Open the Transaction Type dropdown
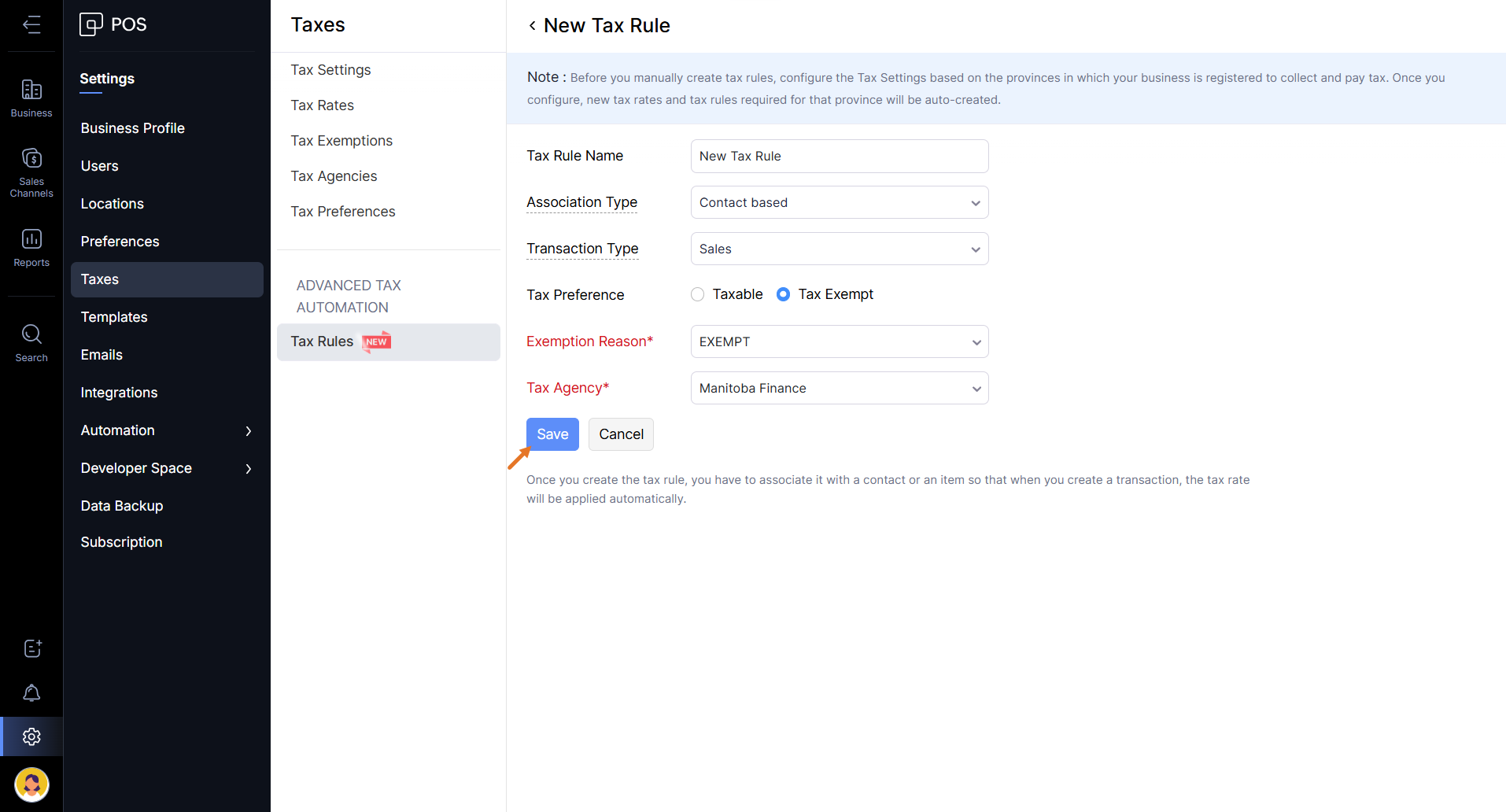The image size is (1506, 812). (839, 249)
